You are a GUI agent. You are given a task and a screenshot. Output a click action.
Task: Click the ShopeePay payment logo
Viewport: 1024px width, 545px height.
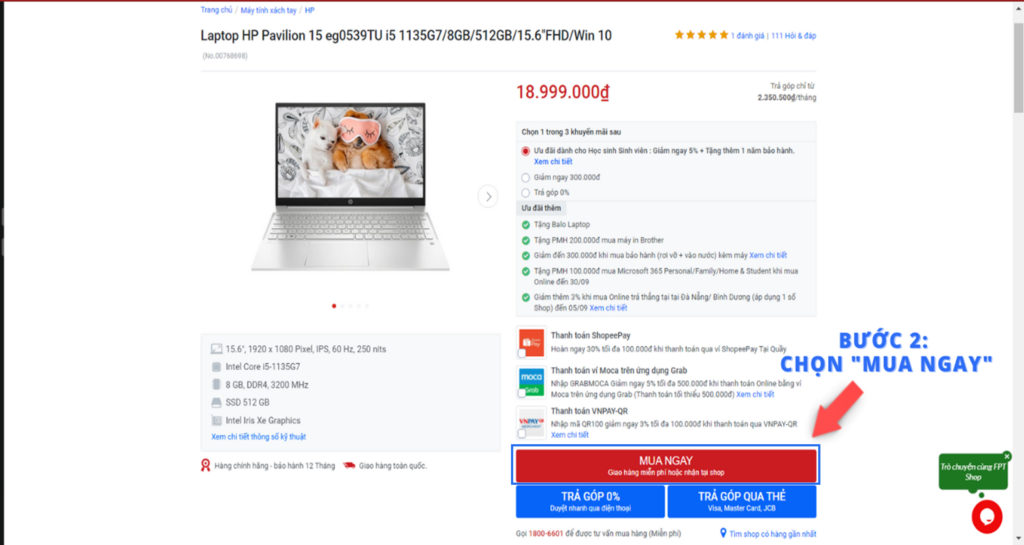click(x=531, y=342)
